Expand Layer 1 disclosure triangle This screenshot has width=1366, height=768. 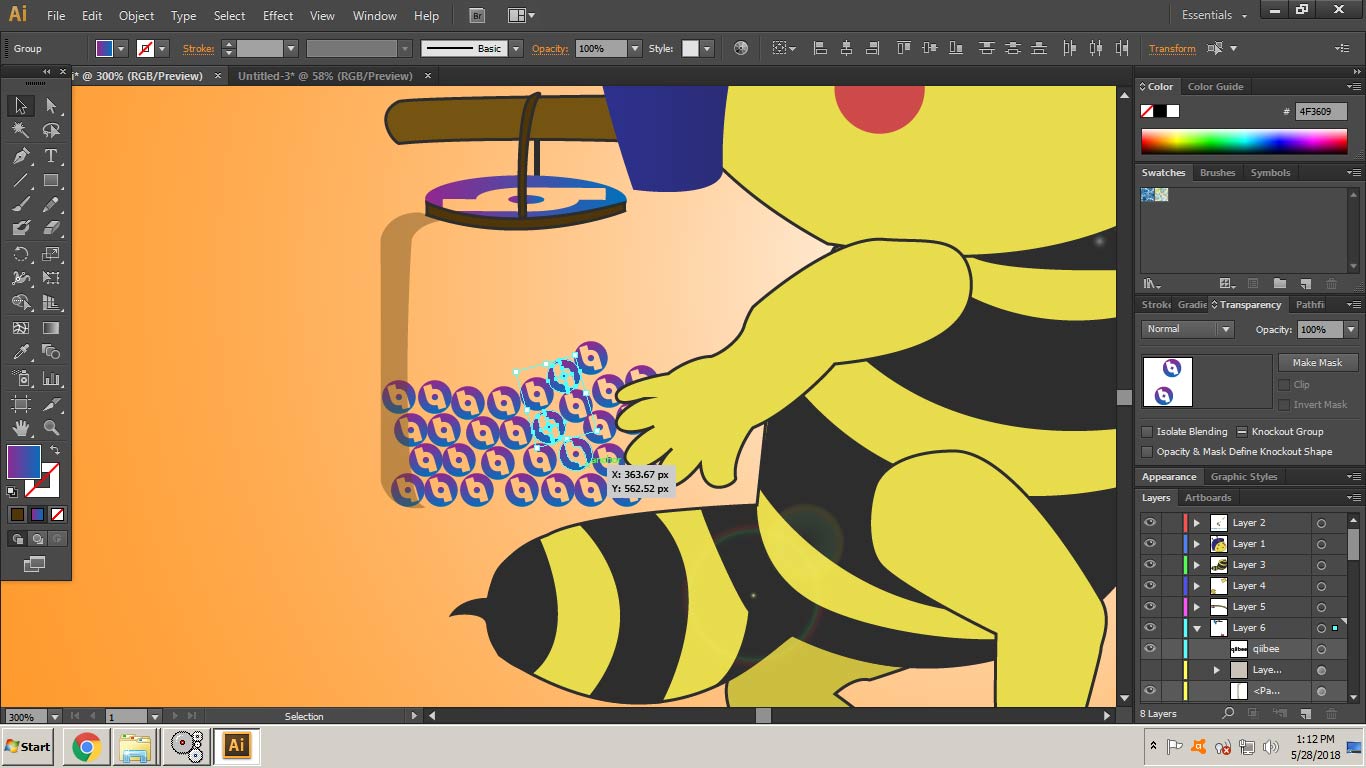click(1196, 544)
